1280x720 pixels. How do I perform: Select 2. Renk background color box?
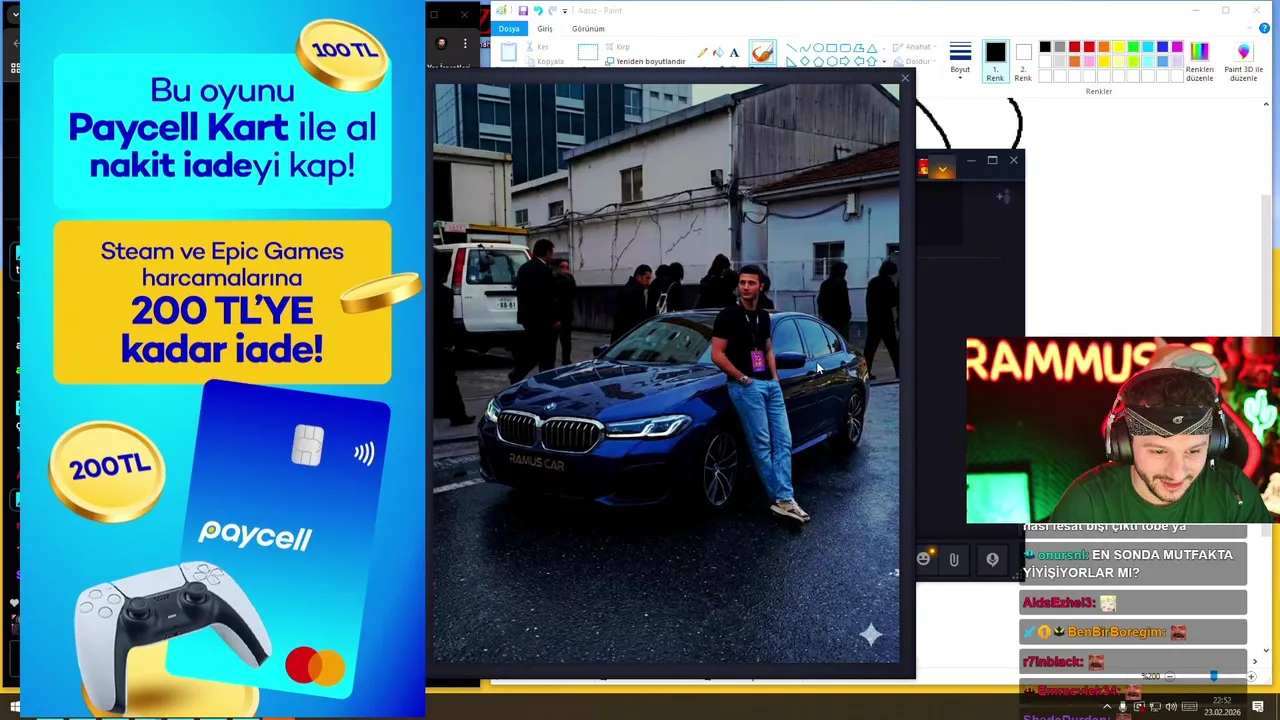tap(1023, 62)
